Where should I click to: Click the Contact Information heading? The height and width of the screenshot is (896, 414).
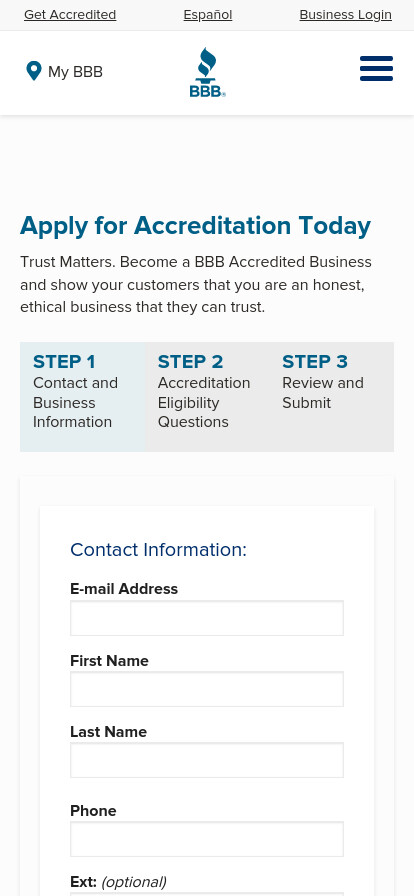coord(158,550)
